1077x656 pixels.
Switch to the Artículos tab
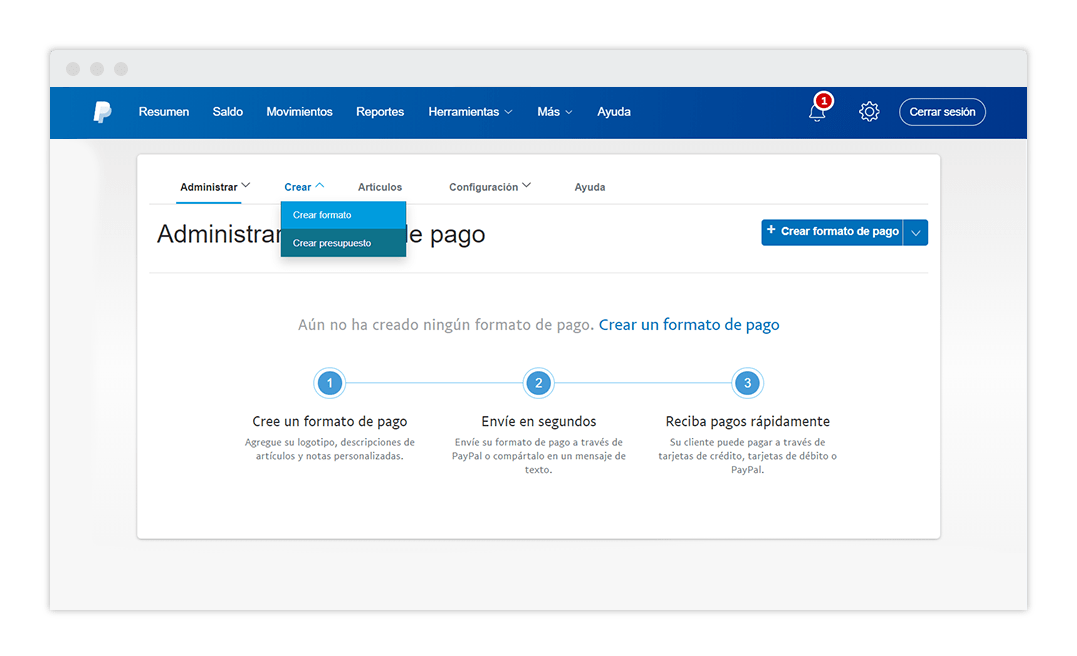click(x=380, y=187)
